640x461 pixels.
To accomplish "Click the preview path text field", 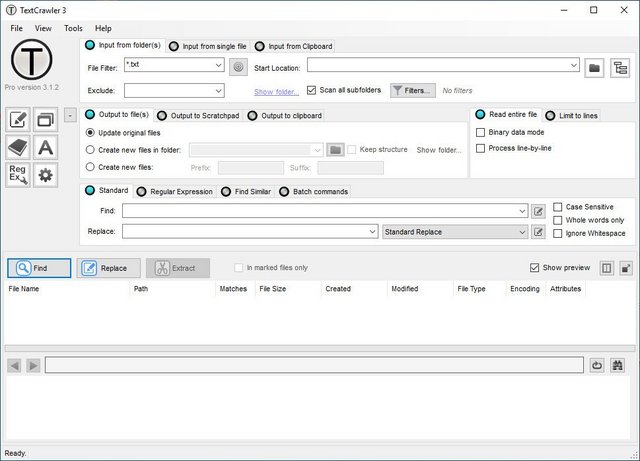I will point(314,365).
